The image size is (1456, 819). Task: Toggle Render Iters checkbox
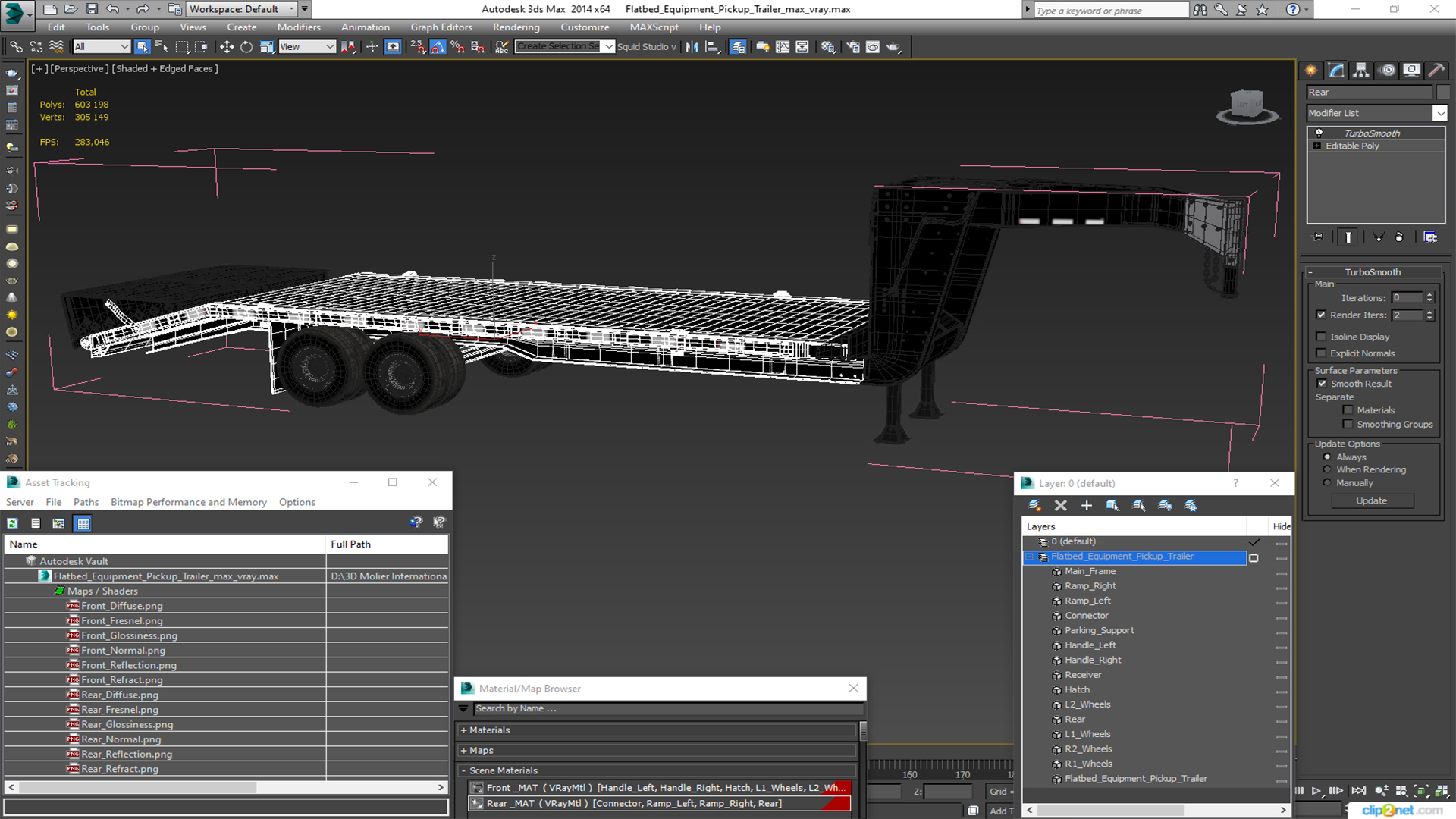[1322, 315]
